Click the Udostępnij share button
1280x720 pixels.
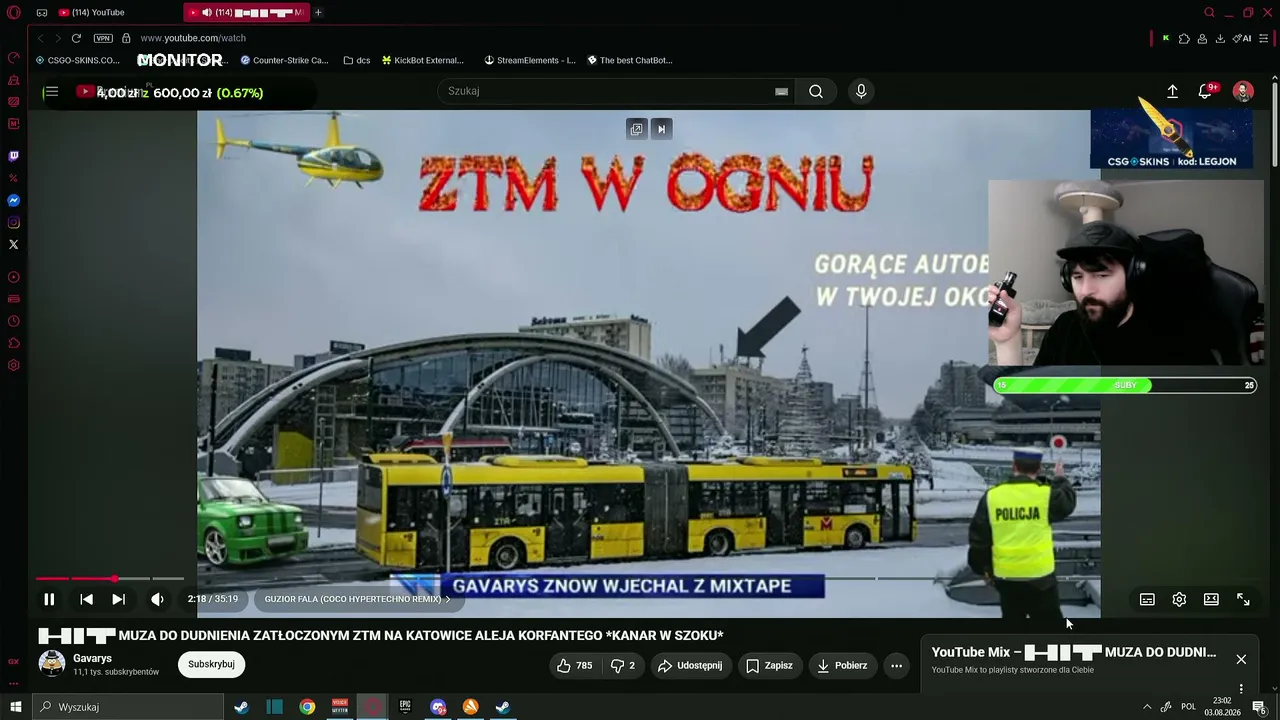pyautogui.click(x=690, y=665)
